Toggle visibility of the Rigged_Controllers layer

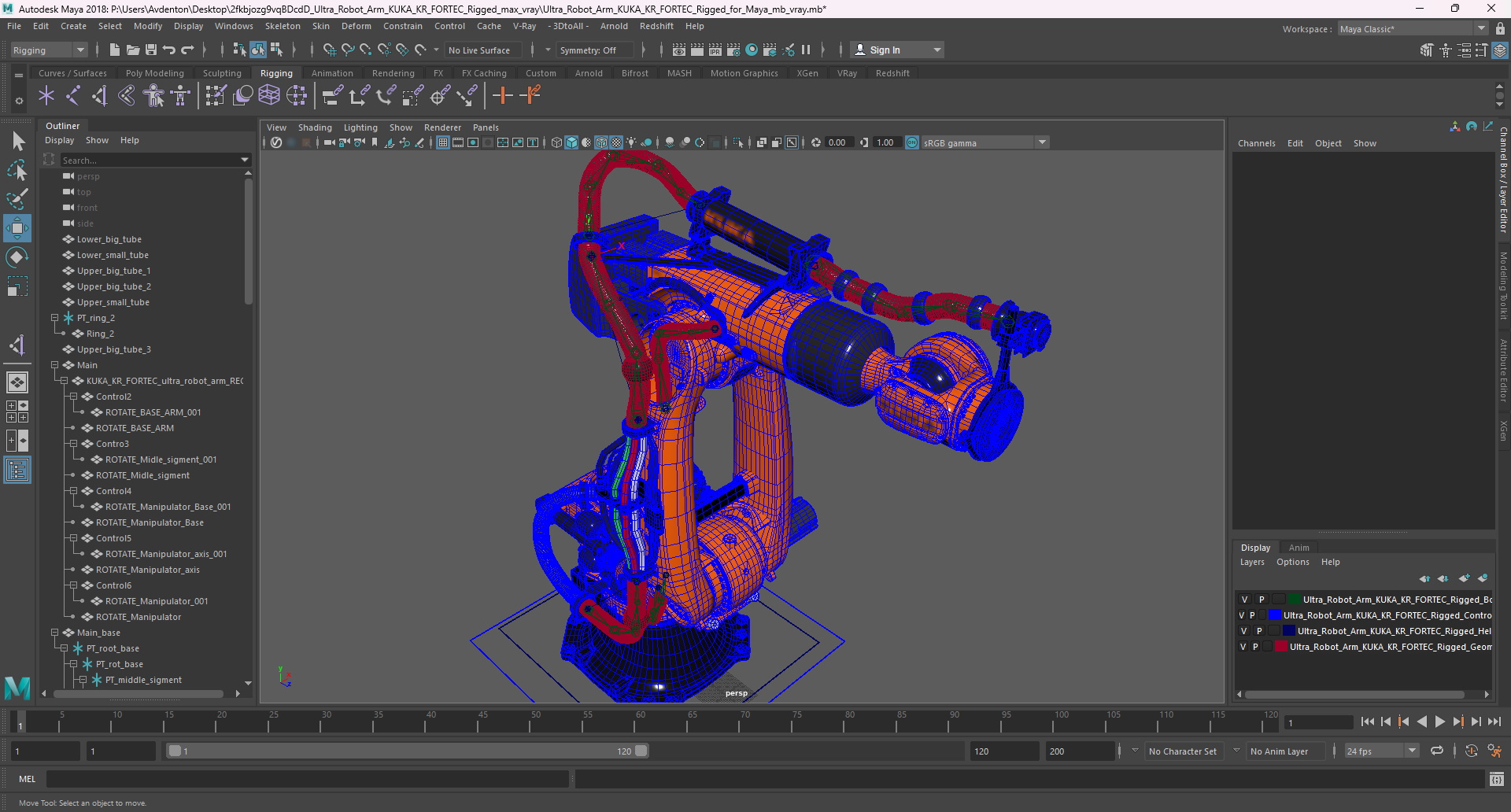(x=1242, y=615)
